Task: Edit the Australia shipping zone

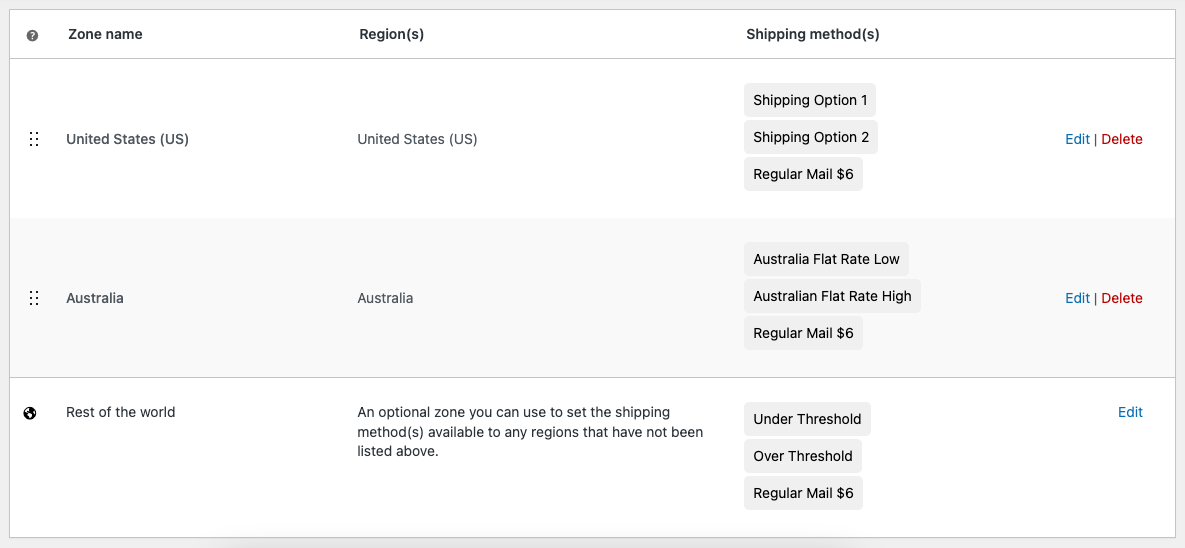Action: tap(1077, 298)
